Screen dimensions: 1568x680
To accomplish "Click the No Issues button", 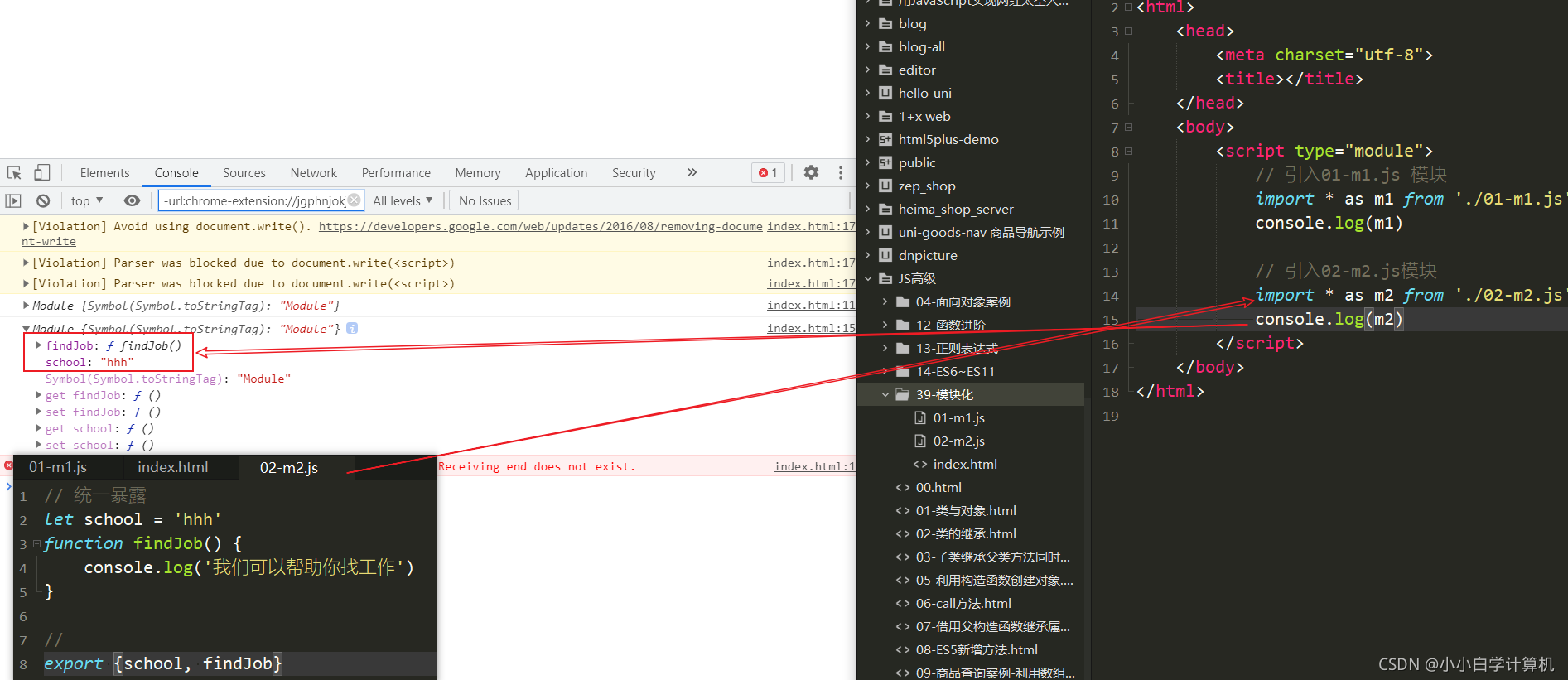I will click(485, 200).
